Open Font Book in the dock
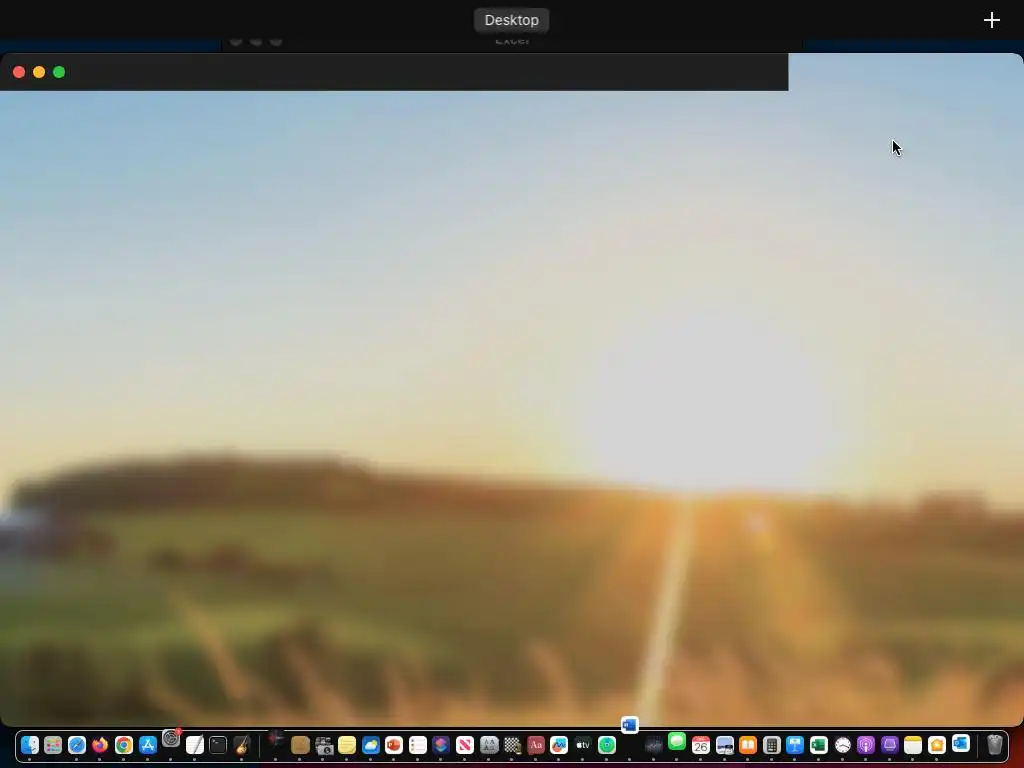Image resolution: width=1024 pixels, height=768 pixels. click(488, 745)
